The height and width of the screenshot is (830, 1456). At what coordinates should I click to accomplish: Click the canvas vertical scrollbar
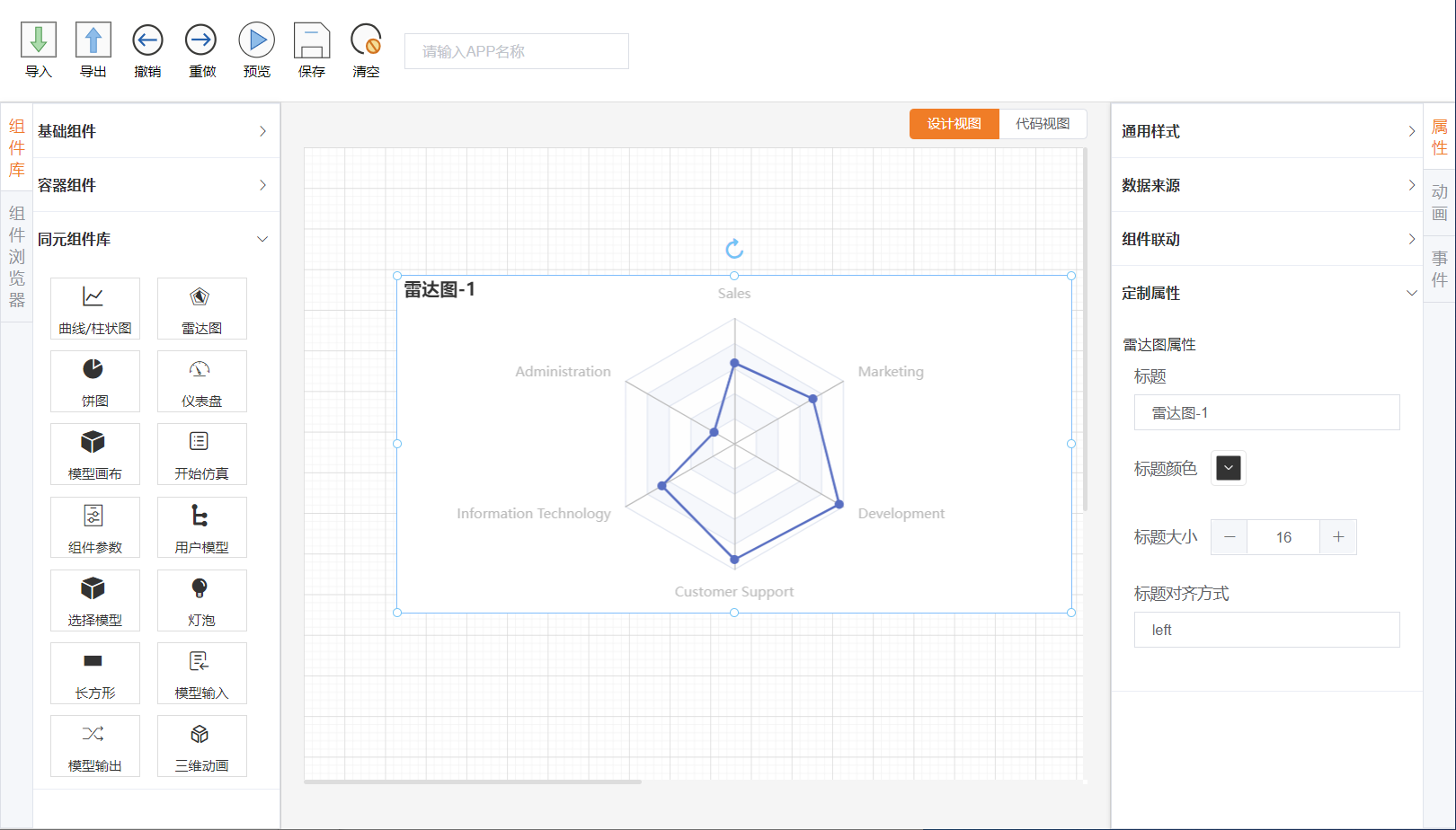1085,329
